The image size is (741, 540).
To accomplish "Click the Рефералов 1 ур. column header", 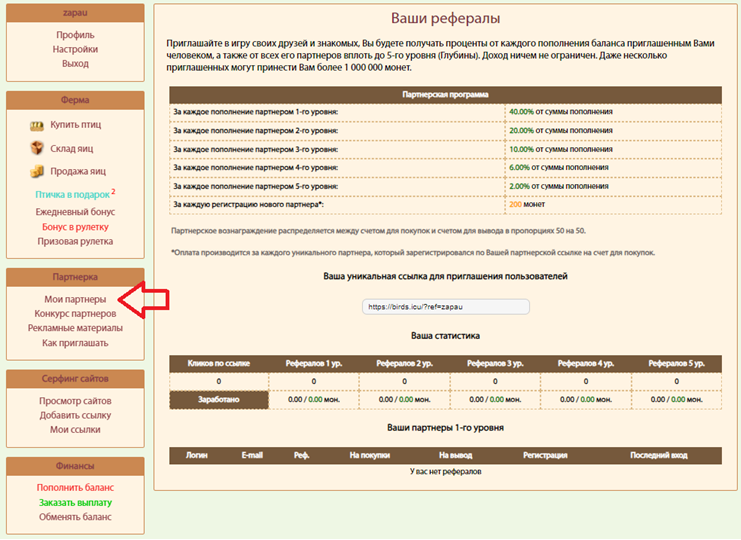I will [x=314, y=364].
